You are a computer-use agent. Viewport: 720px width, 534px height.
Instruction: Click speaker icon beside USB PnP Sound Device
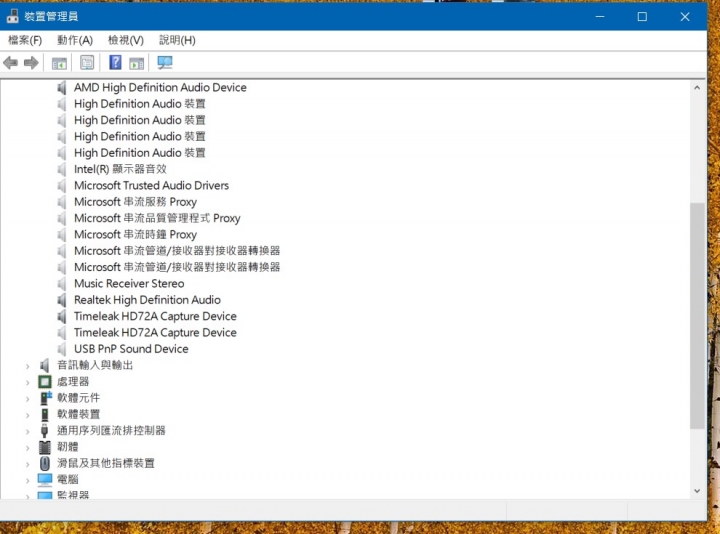[62, 349]
